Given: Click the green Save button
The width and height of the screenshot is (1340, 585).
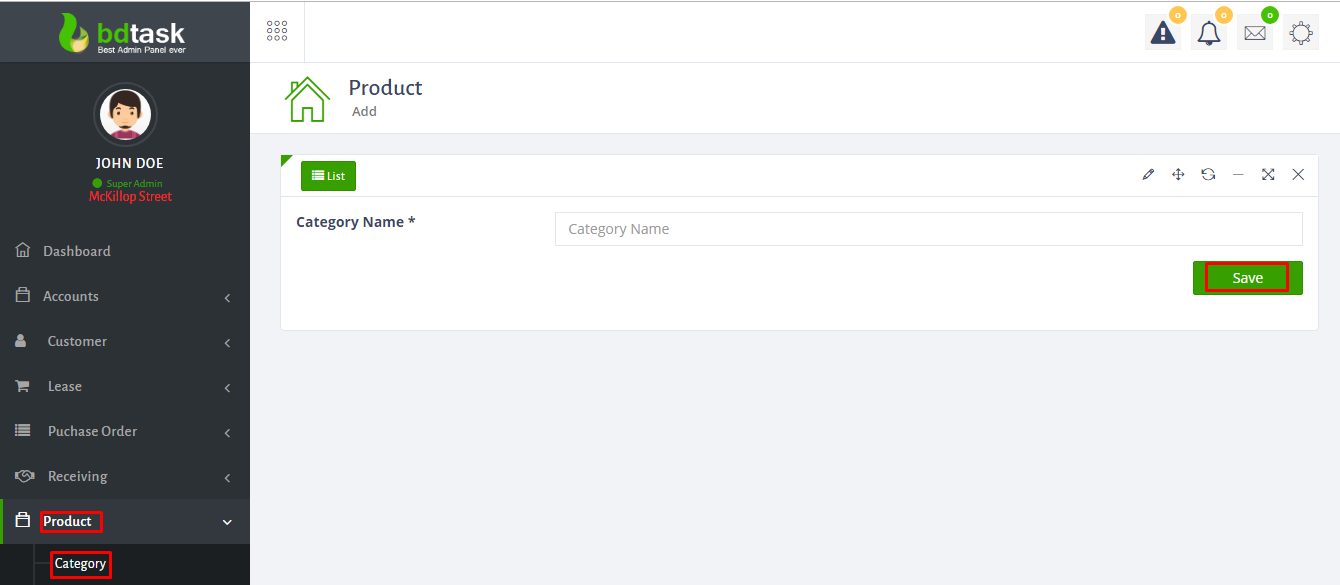Looking at the screenshot, I should [1247, 278].
